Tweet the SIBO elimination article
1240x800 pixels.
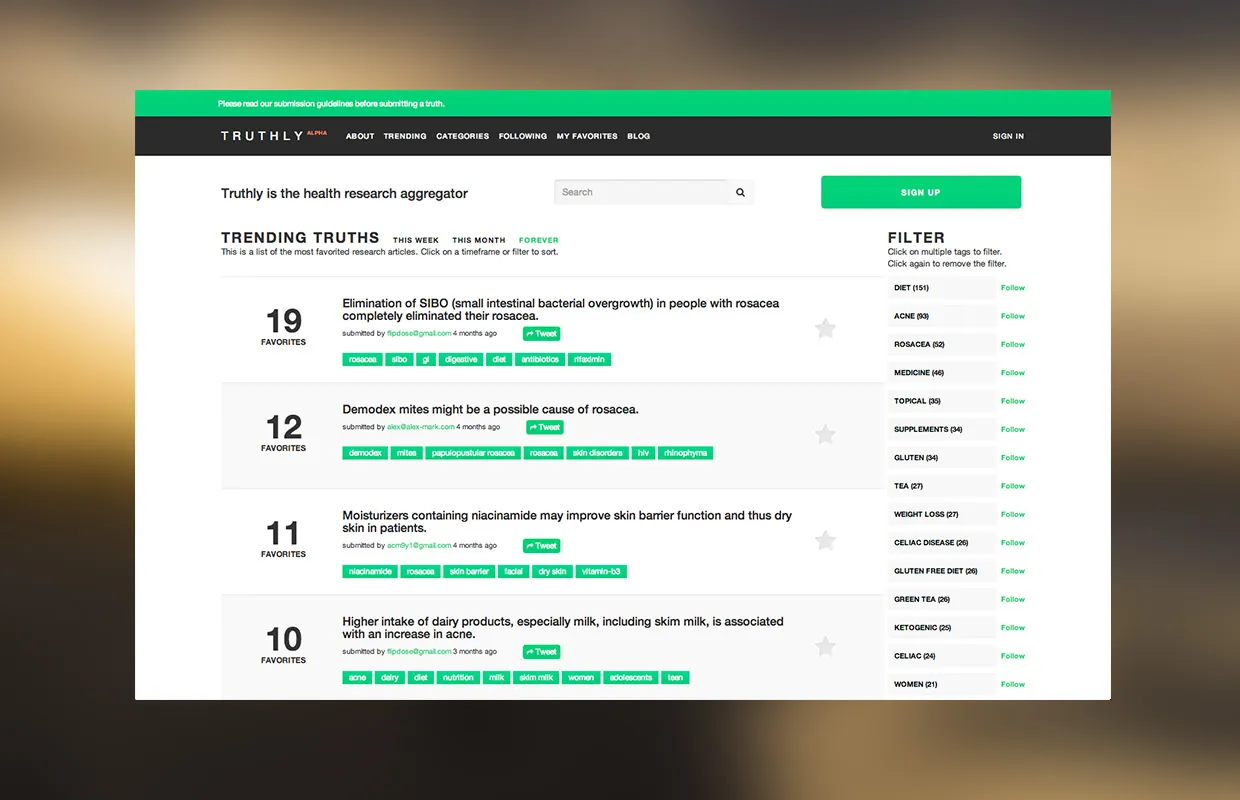point(541,333)
